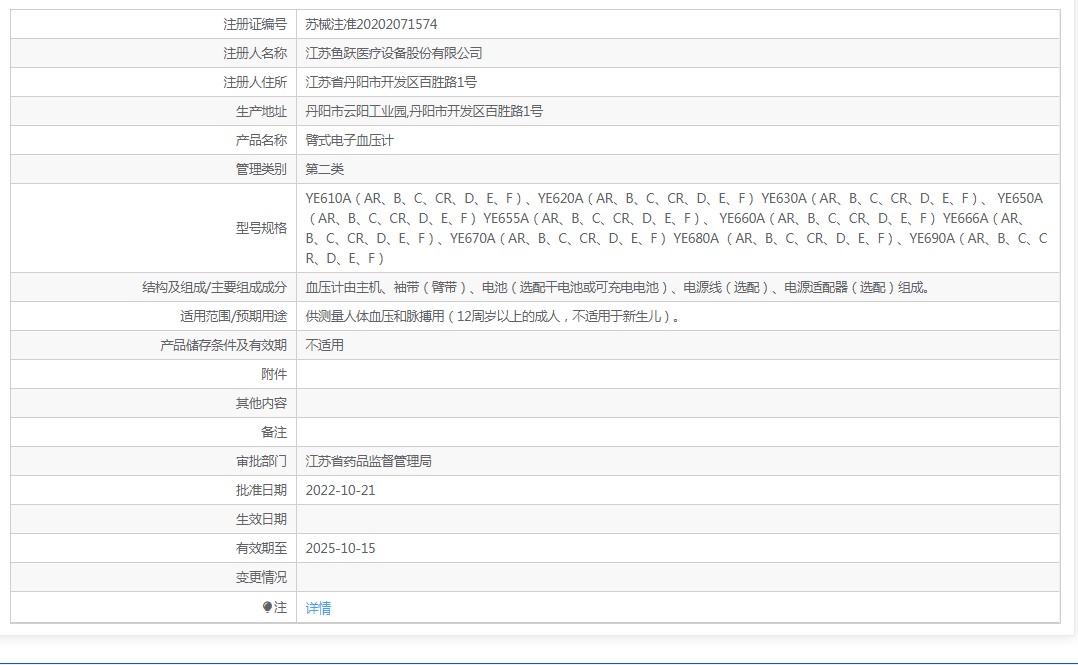
Task: Select structure text beginning 血压计由主机
Action: coord(618,287)
